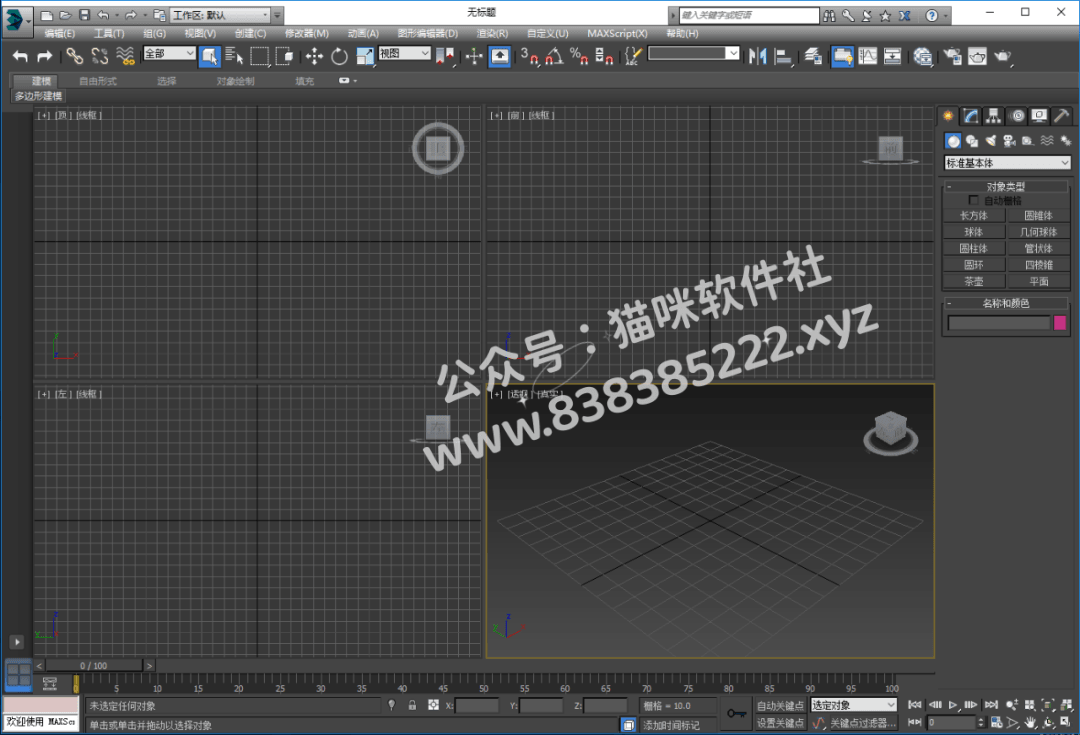Click the Selection Lock padlock toggle
This screenshot has width=1080, height=735.
(412, 705)
